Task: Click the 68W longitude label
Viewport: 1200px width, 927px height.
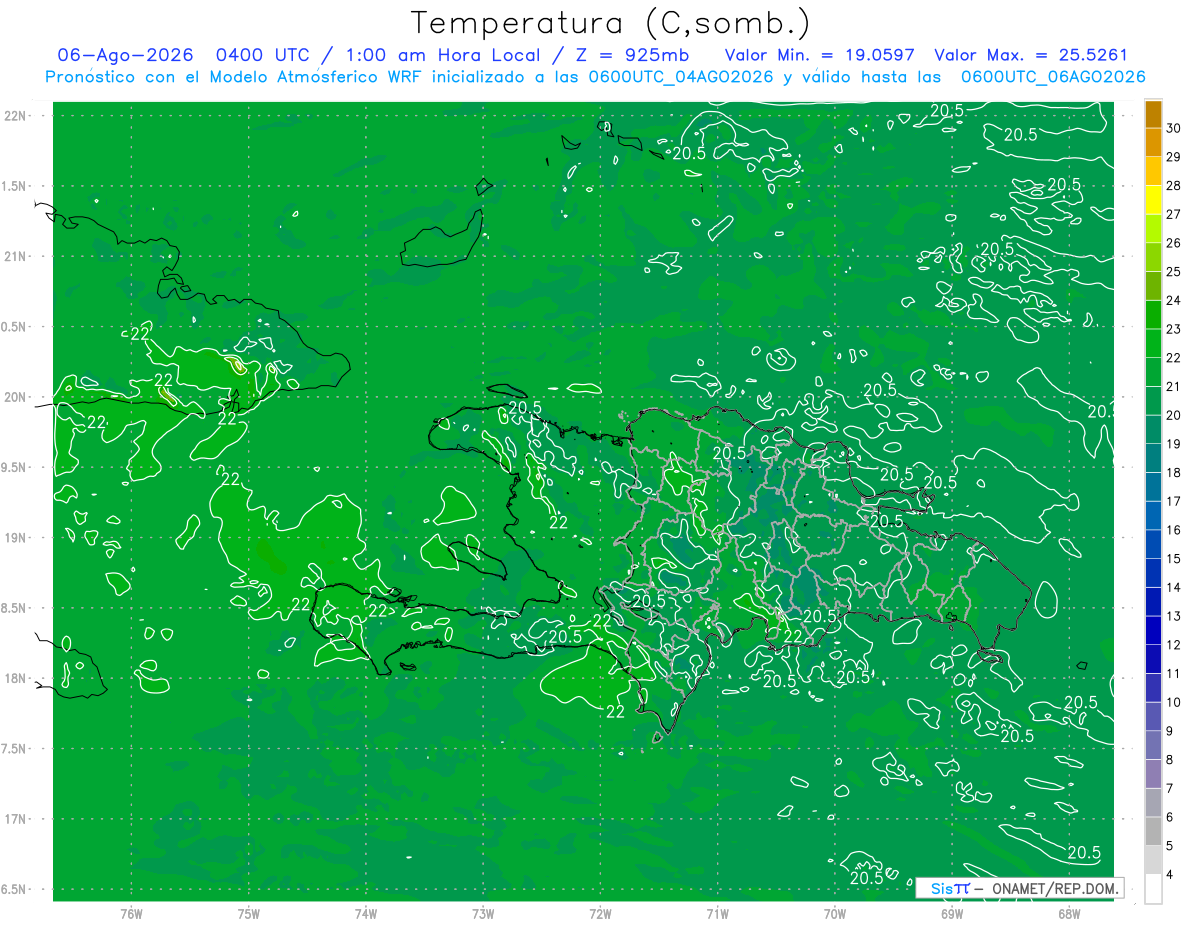Action: pyautogui.click(x=1069, y=913)
